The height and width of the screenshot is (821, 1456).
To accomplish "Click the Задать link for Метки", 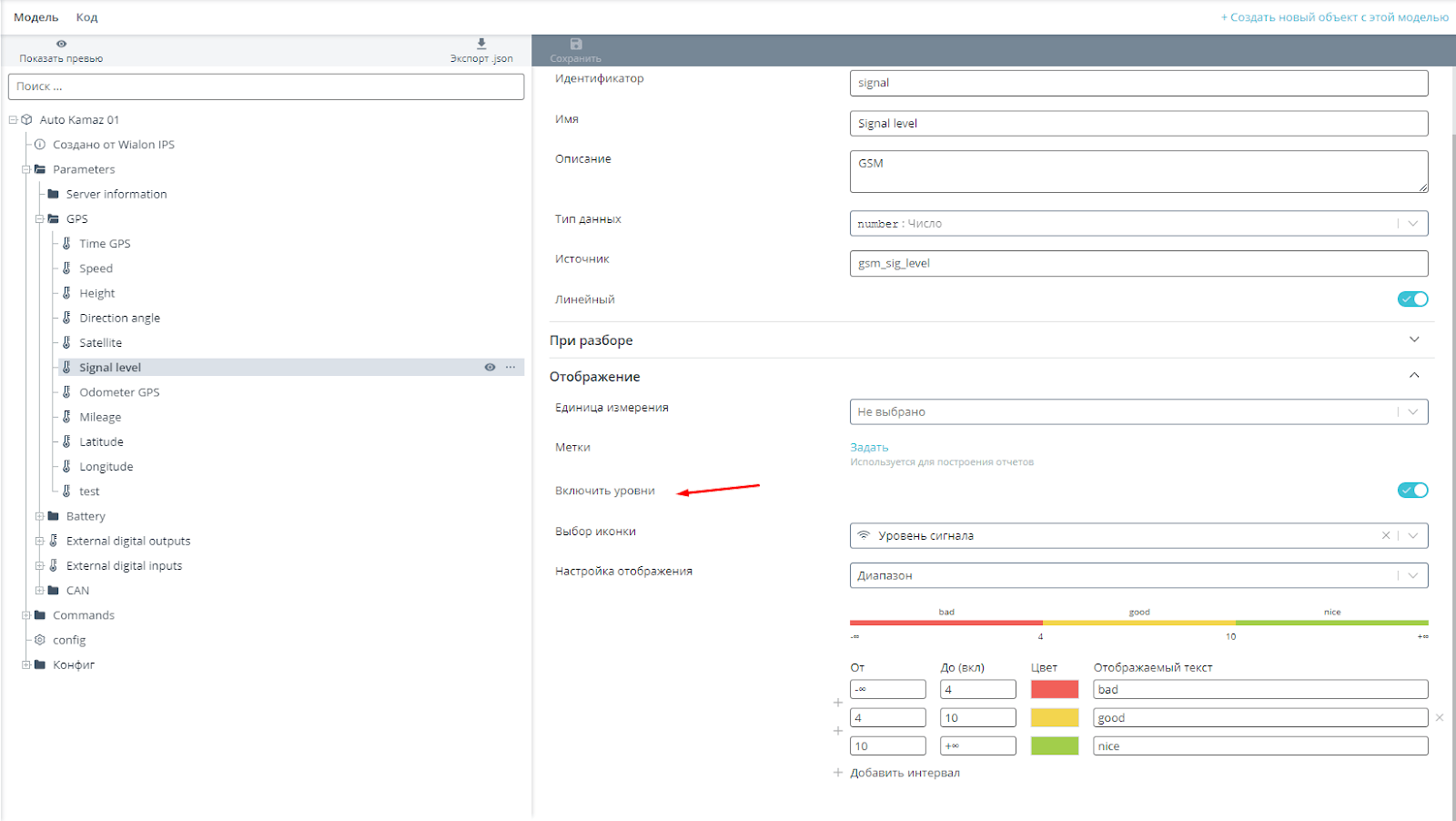I will (869, 447).
